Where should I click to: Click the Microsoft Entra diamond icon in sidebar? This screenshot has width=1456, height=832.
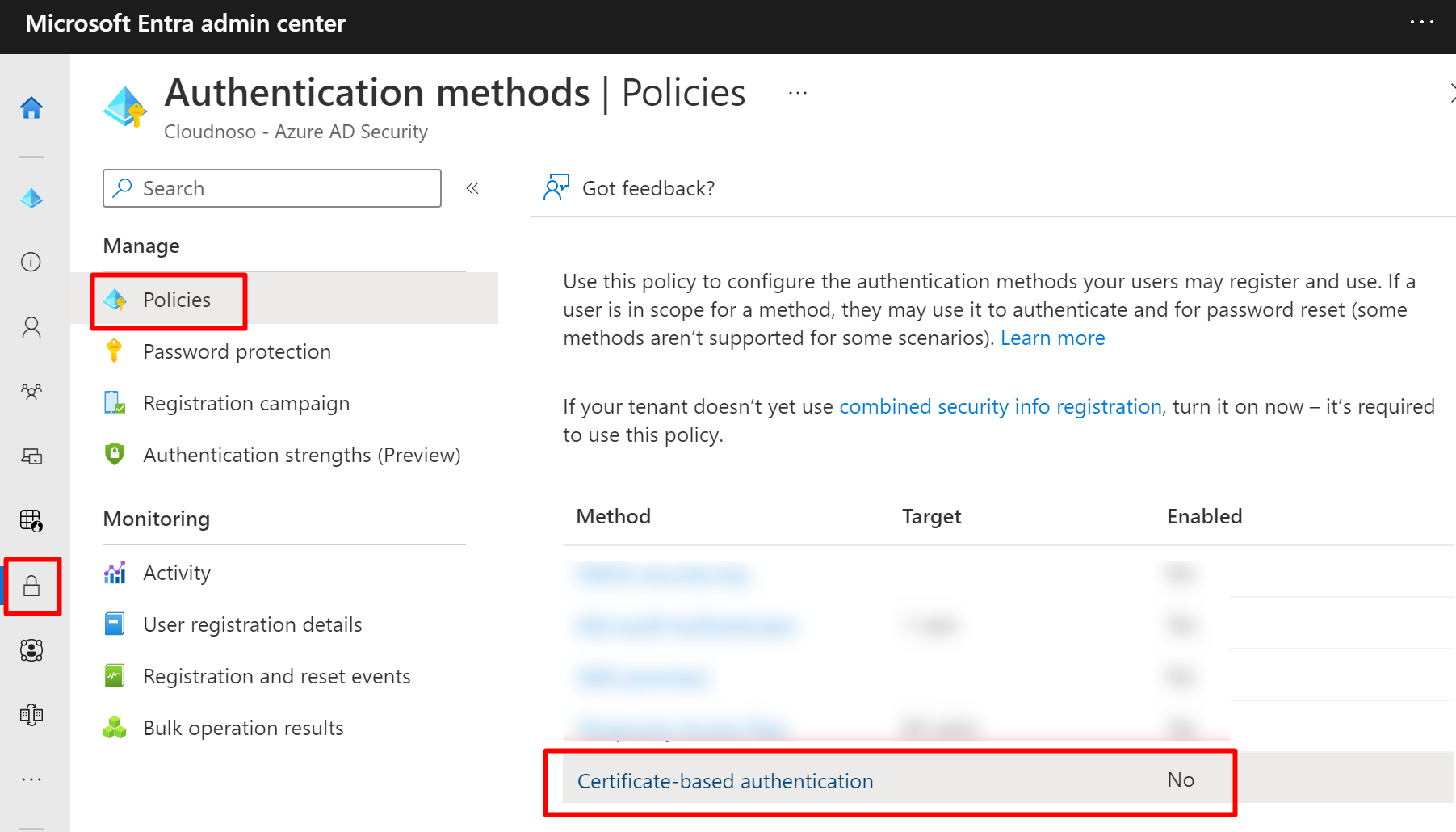(31, 198)
